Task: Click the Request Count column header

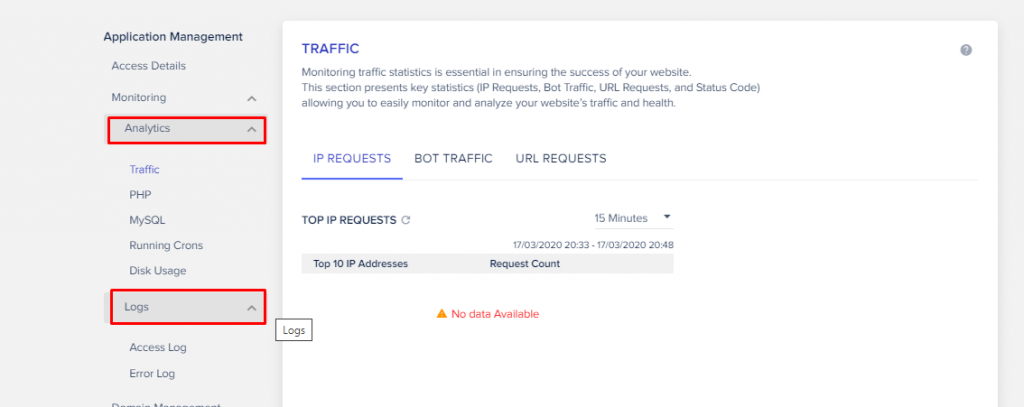Action: pyautogui.click(x=524, y=264)
